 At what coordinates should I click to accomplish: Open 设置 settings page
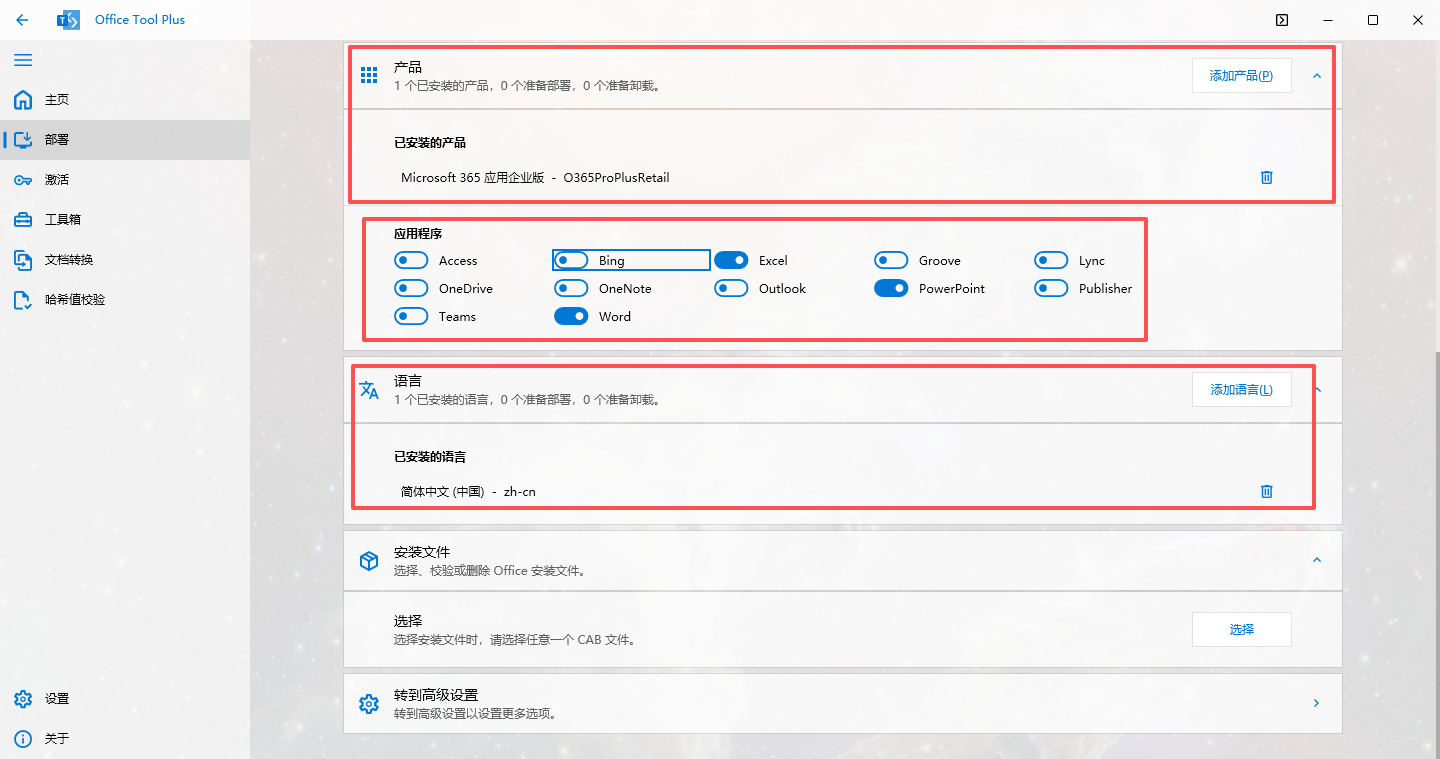point(125,699)
